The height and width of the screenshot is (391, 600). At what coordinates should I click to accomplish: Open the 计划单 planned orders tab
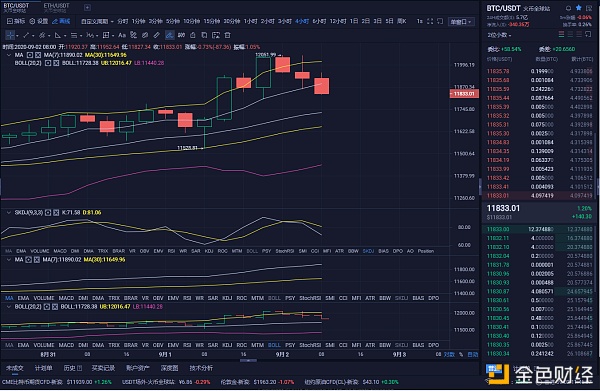(43, 368)
